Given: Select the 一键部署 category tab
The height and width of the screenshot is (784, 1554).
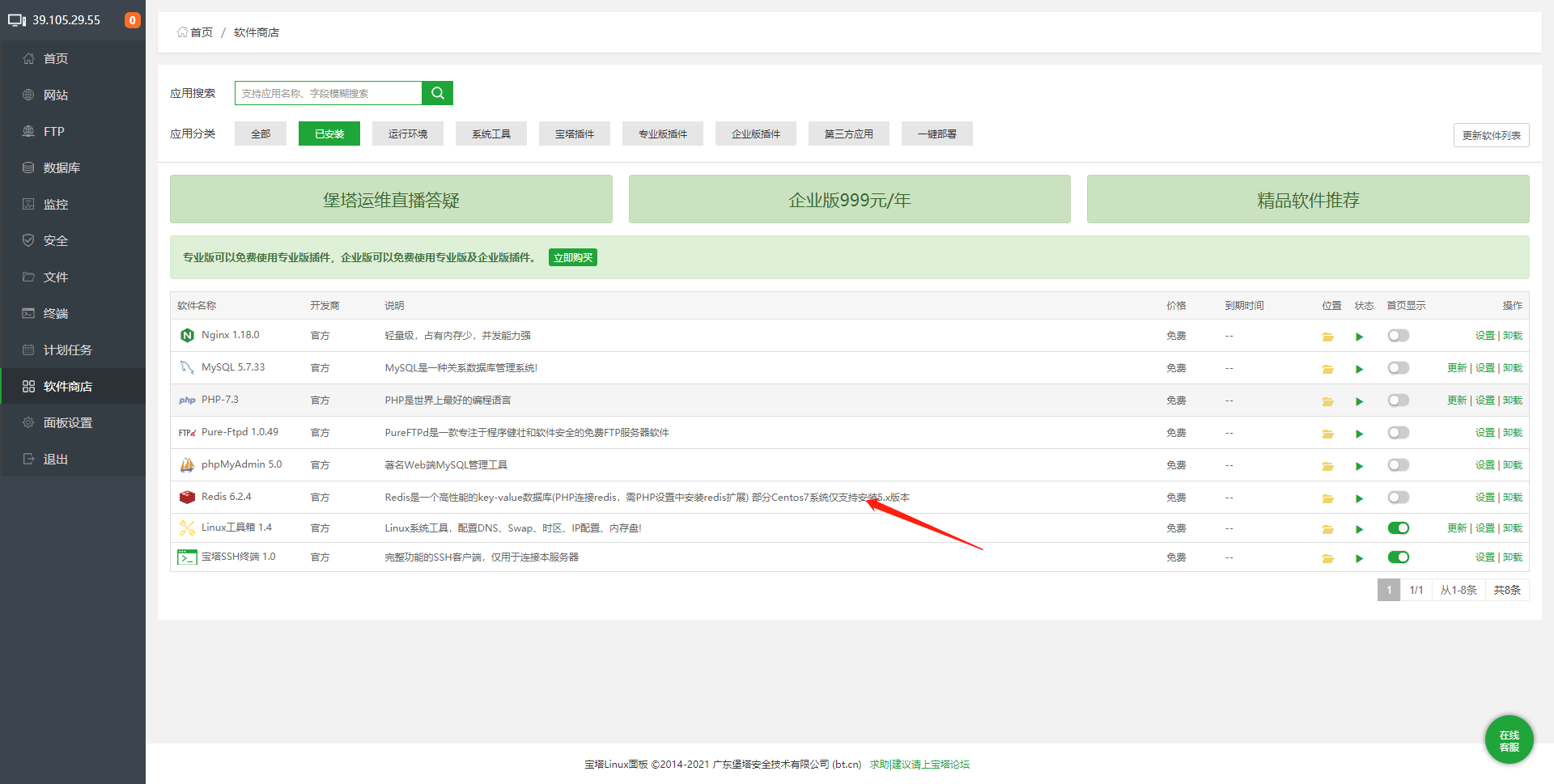Looking at the screenshot, I should click(937, 133).
